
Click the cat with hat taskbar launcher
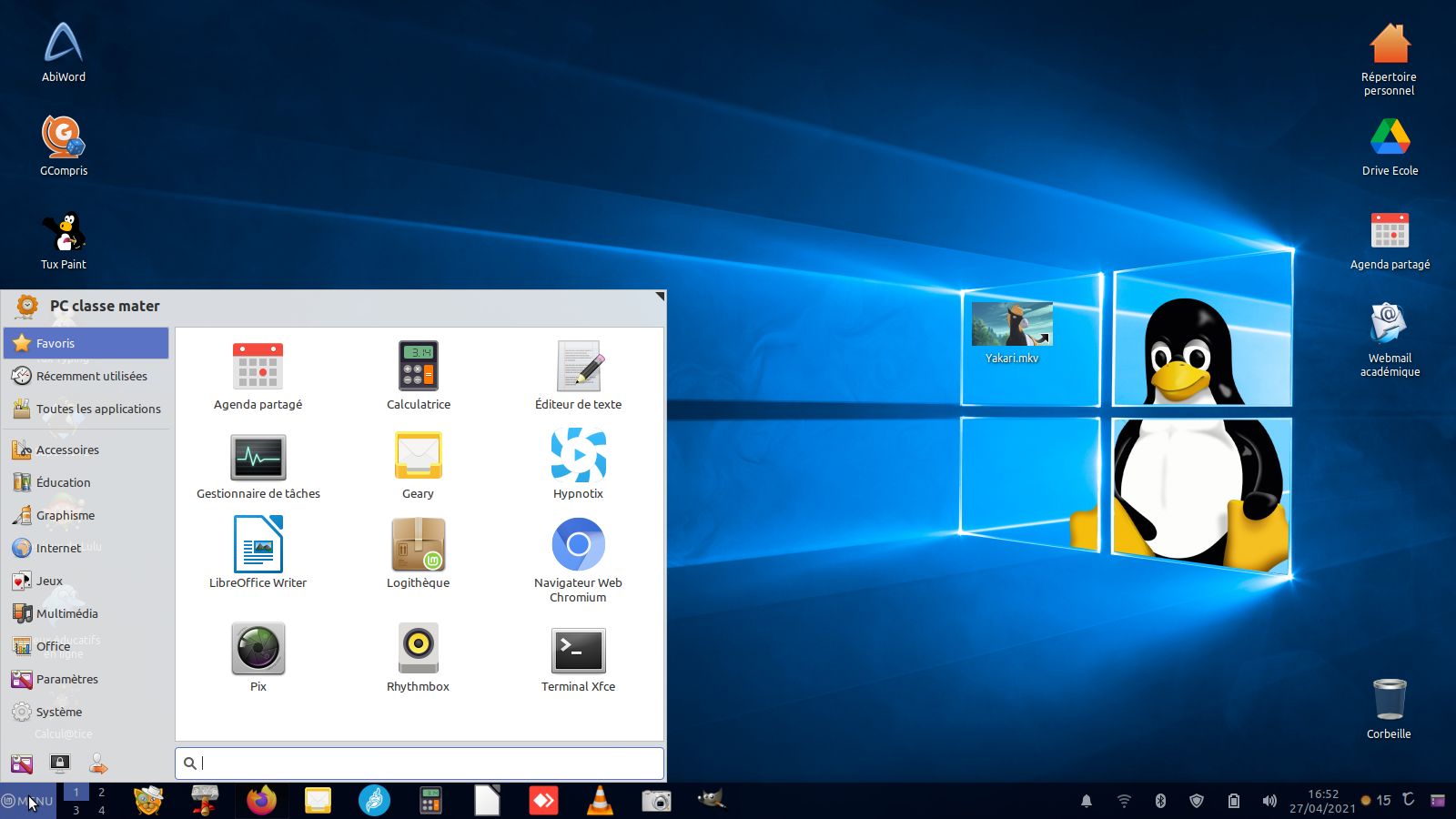tap(148, 801)
